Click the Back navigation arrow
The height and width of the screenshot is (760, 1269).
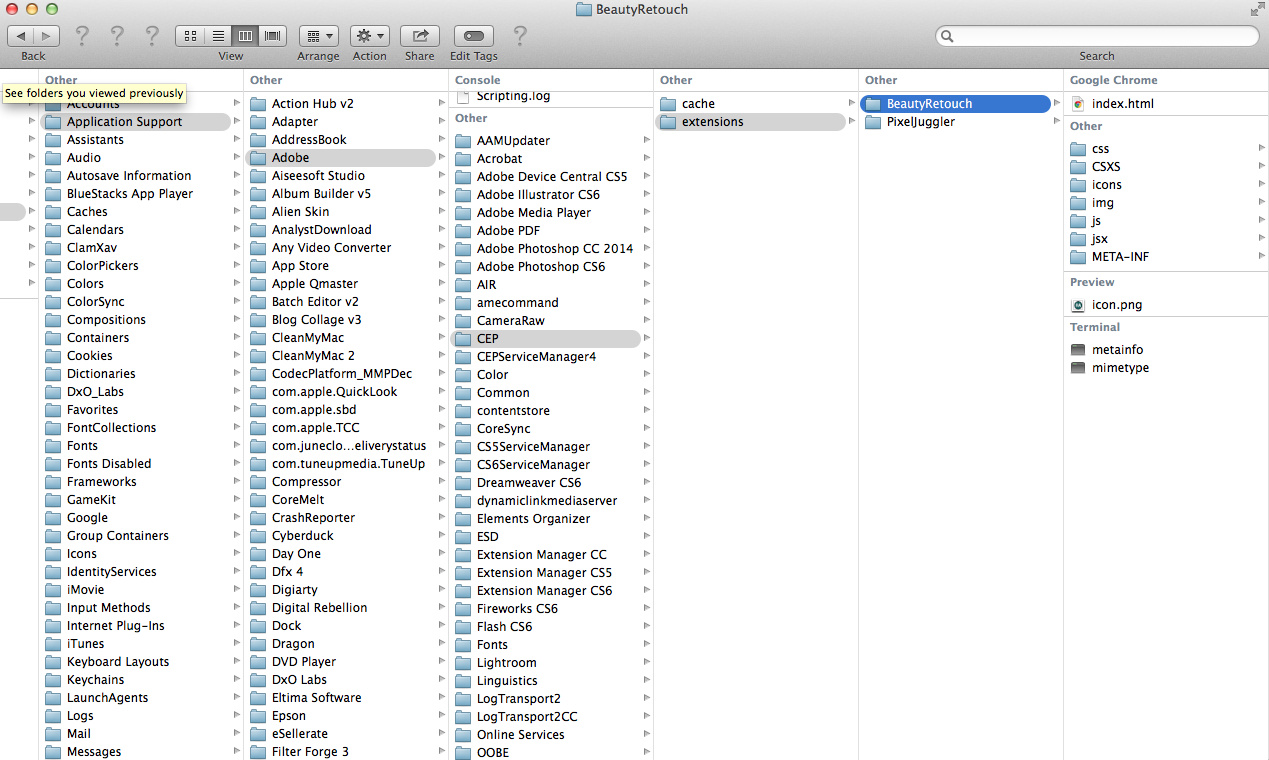tap(21, 36)
